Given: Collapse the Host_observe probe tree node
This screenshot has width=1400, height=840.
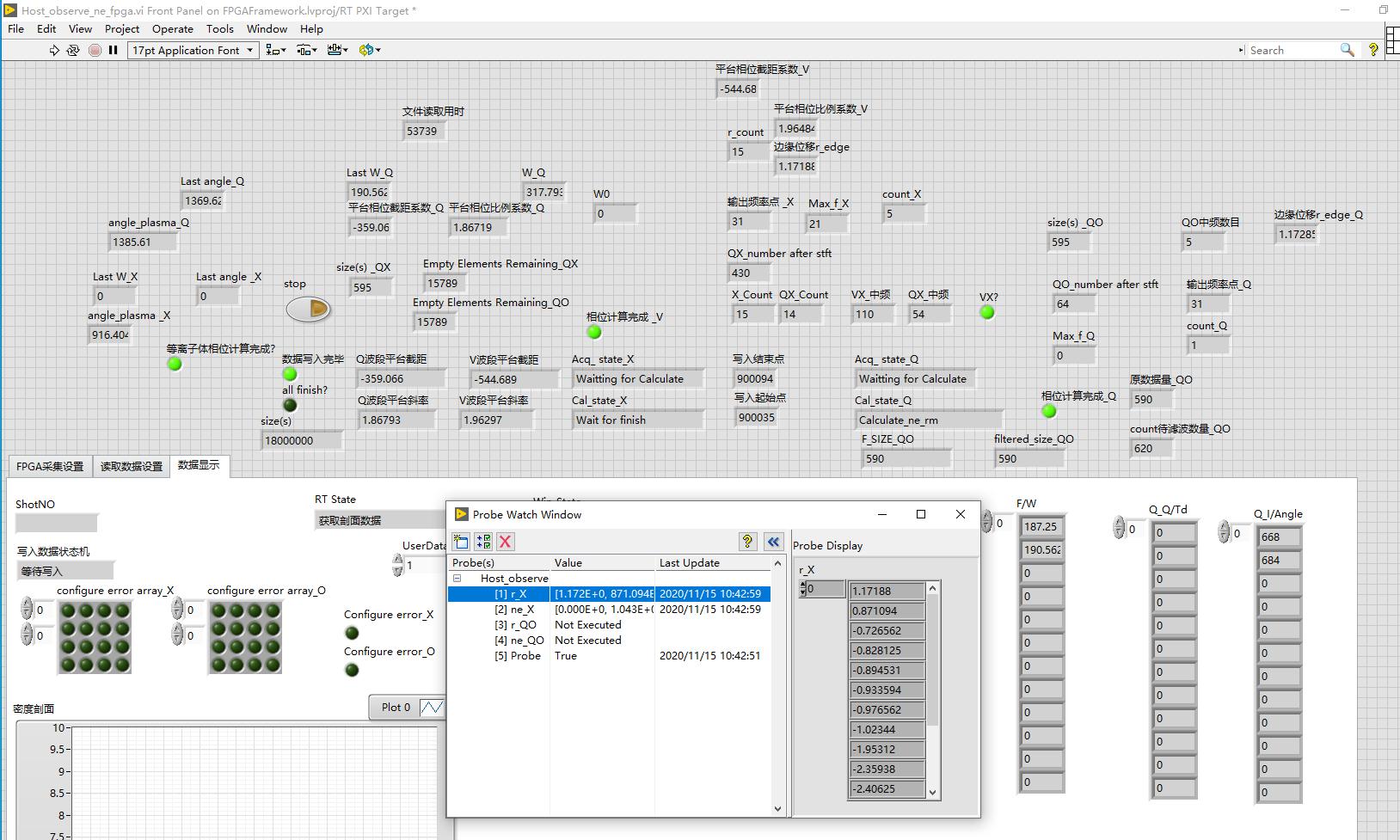Looking at the screenshot, I should coord(457,579).
